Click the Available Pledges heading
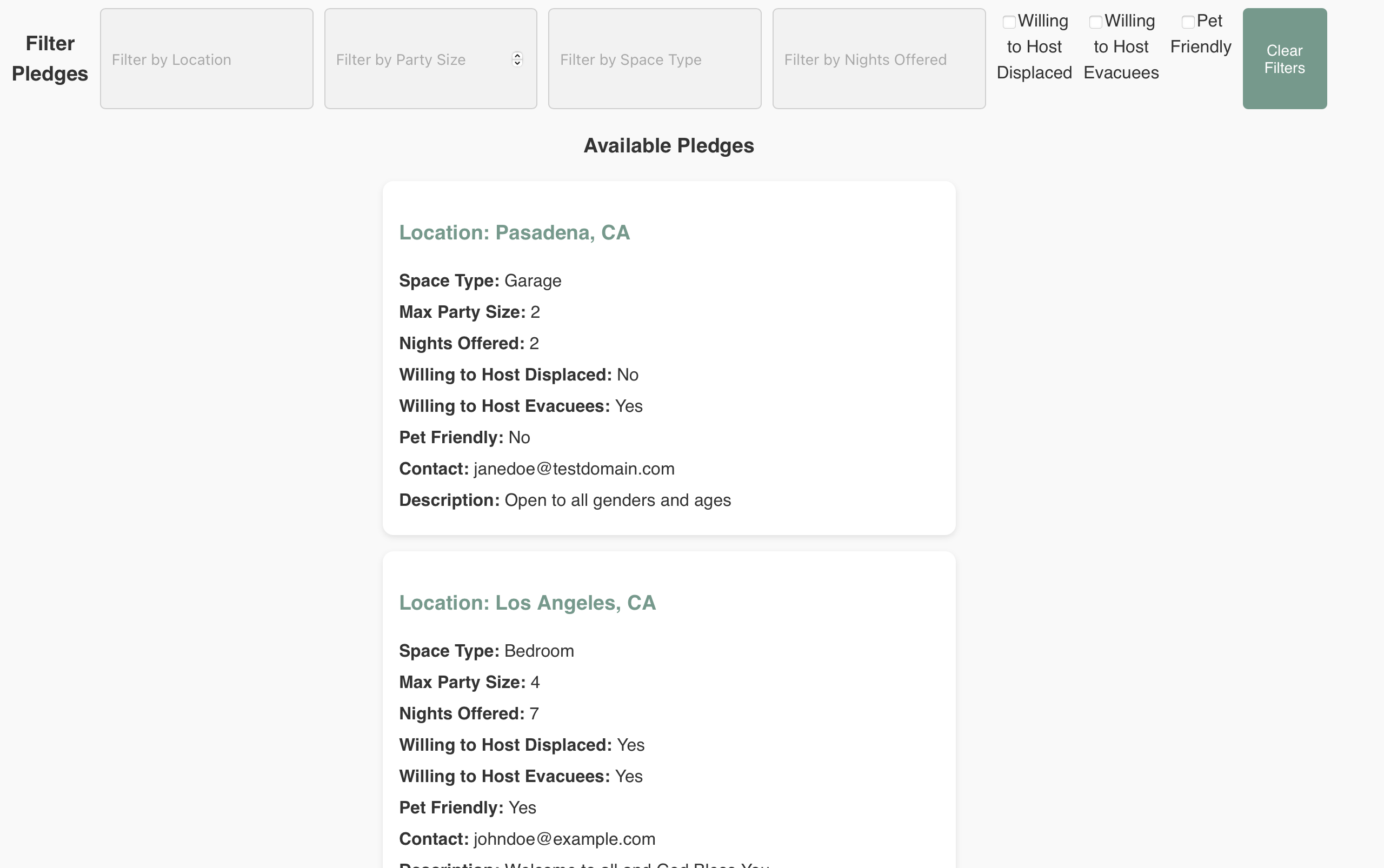Image resolution: width=1384 pixels, height=868 pixels. [x=668, y=146]
